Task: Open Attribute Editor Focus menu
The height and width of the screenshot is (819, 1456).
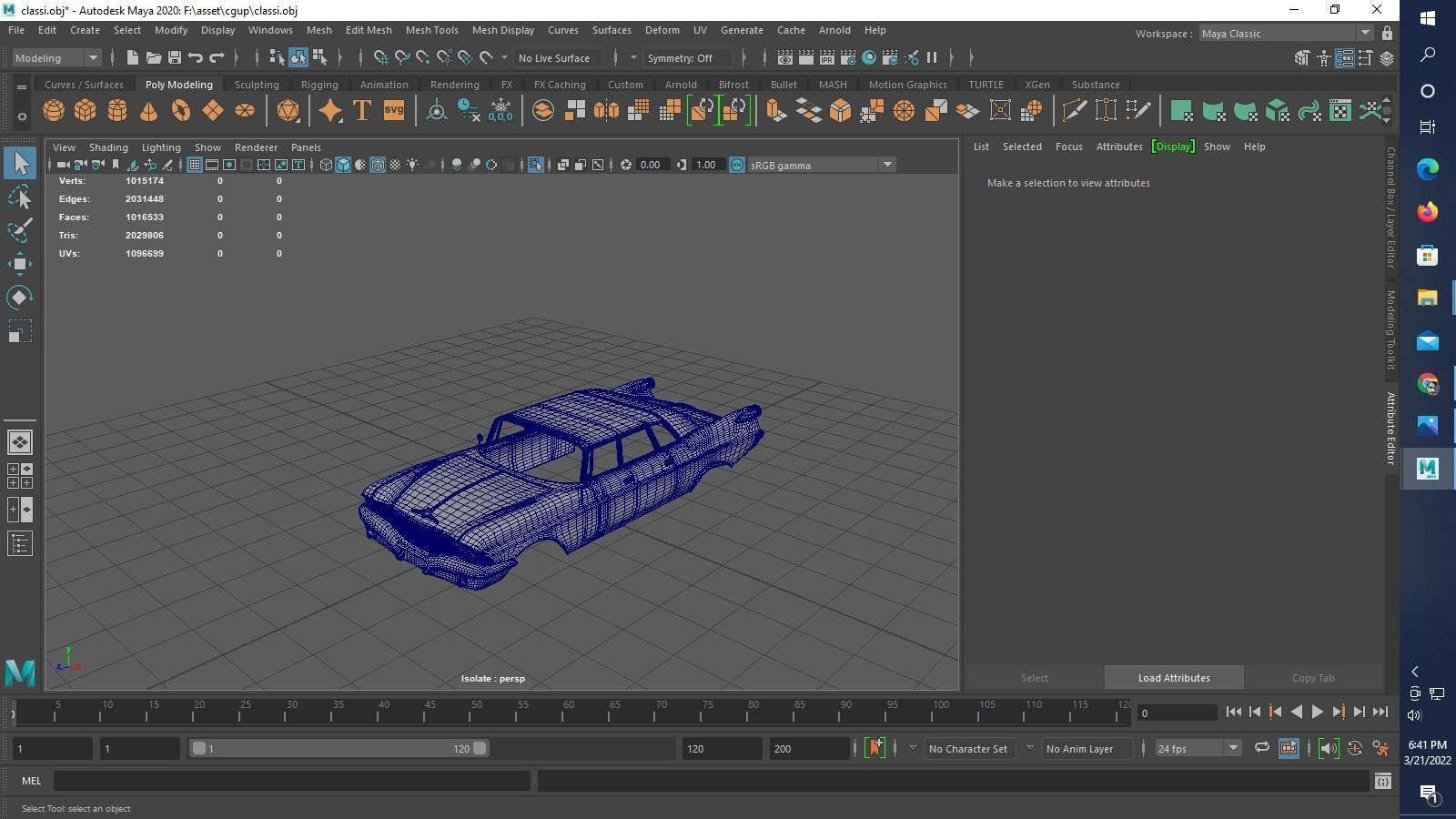Action: click(1068, 147)
